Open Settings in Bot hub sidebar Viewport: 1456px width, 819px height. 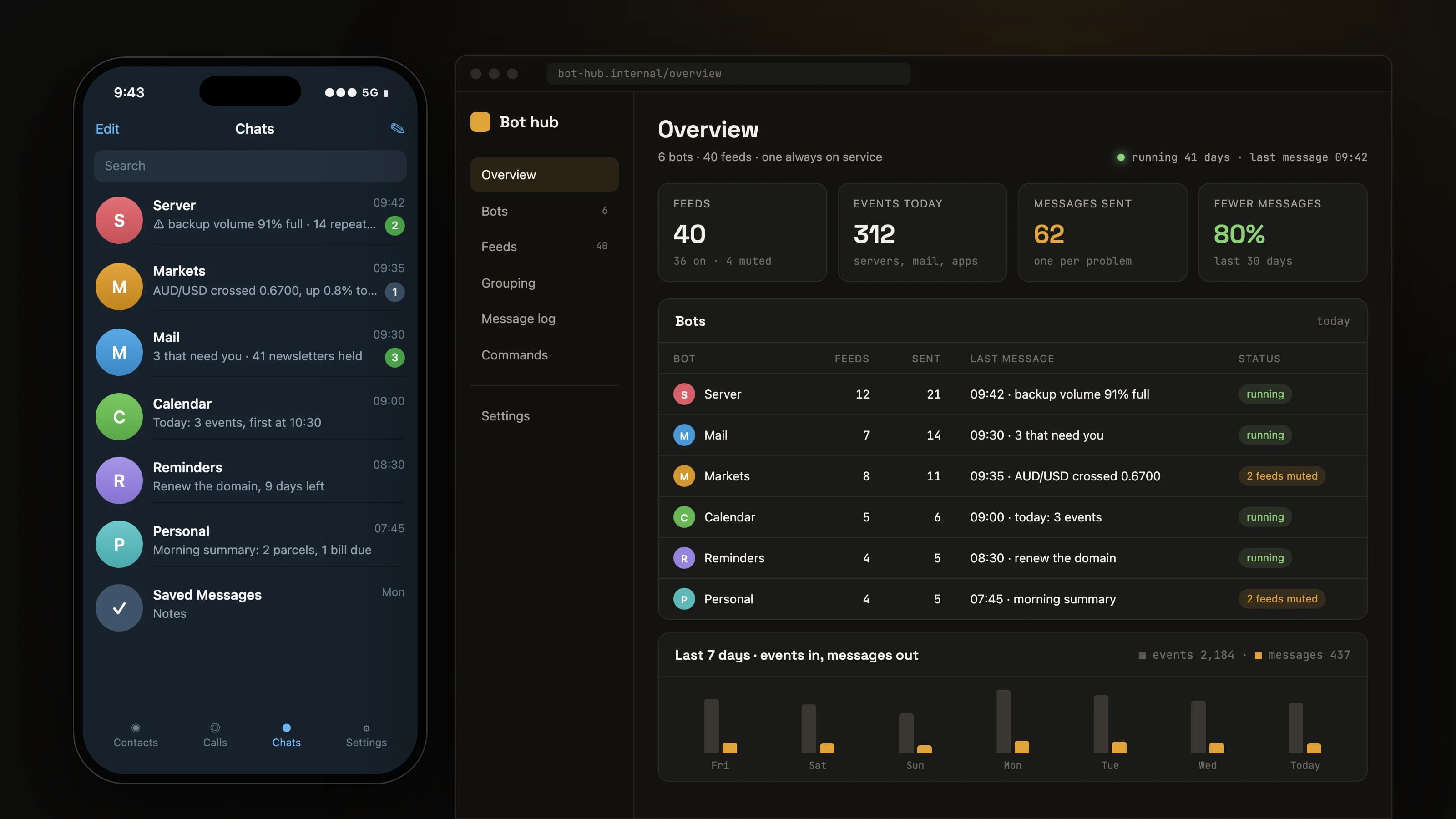pyautogui.click(x=544, y=416)
